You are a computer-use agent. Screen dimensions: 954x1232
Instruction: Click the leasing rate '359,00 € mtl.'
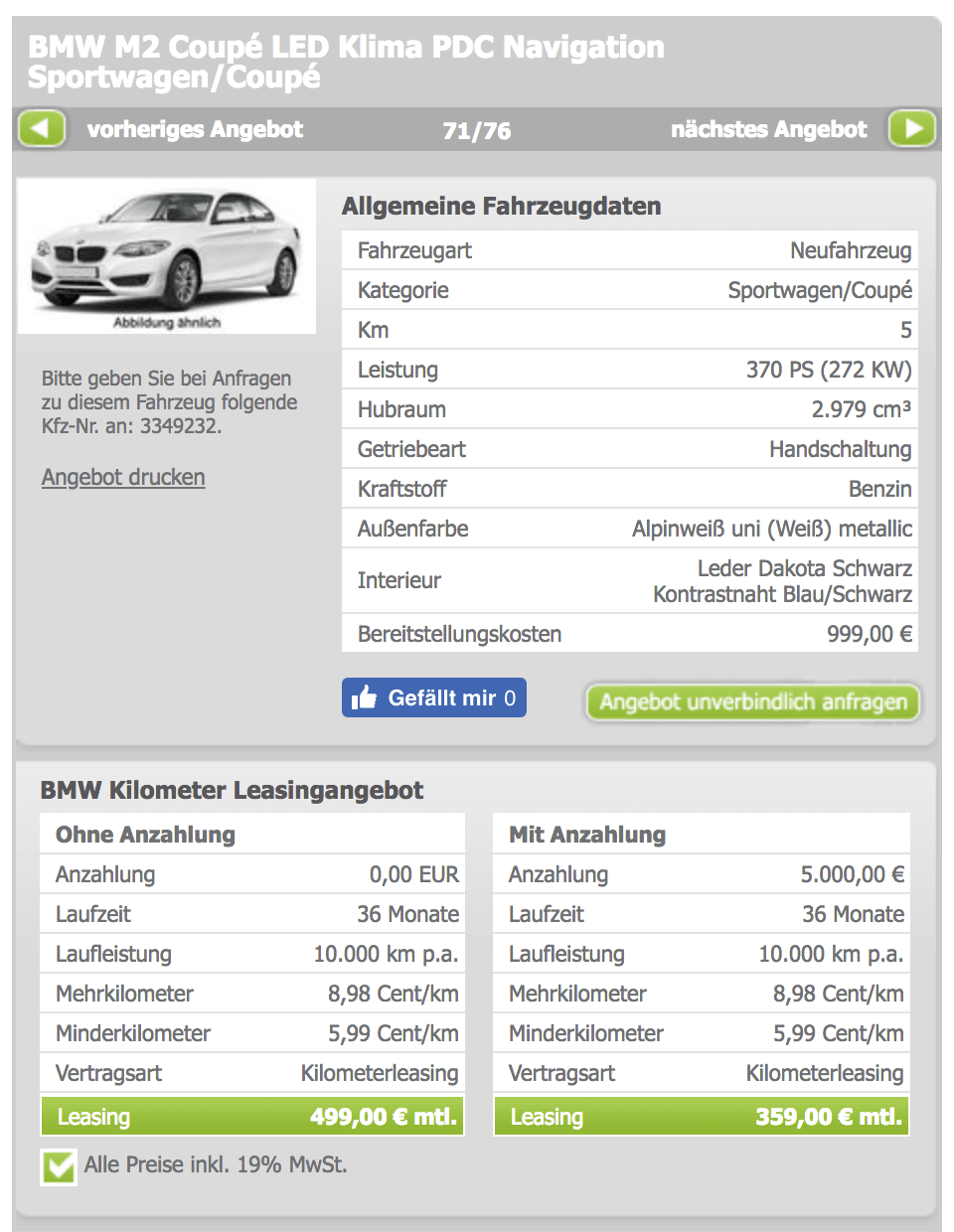(x=829, y=1117)
